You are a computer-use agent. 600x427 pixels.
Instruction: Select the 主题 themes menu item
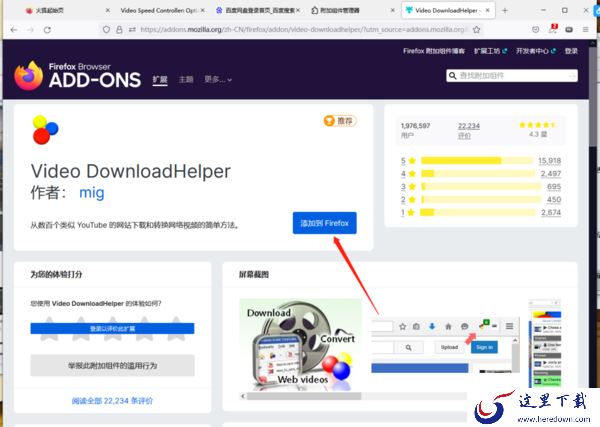pos(186,80)
